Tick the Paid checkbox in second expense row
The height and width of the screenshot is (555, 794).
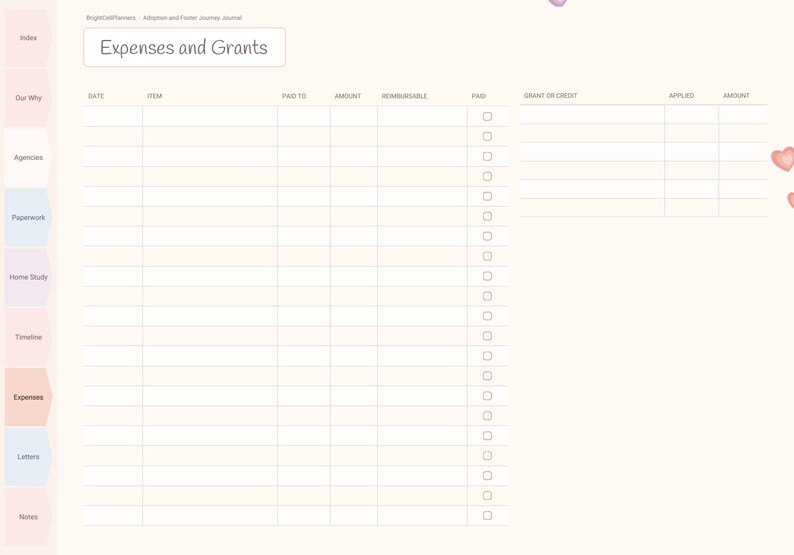[x=487, y=136]
